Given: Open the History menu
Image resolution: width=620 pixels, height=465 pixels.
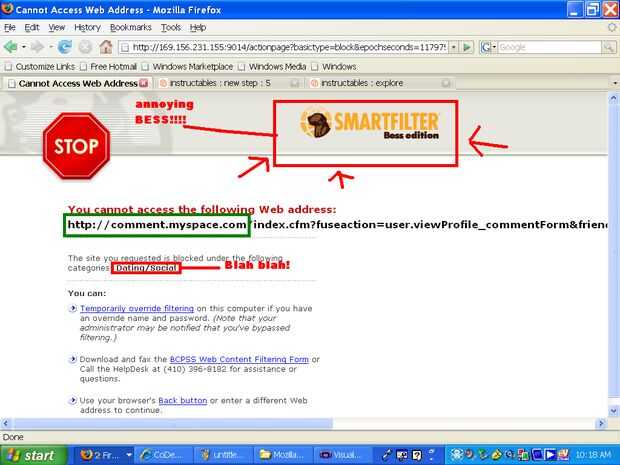Looking at the screenshot, I should (x=87, y=27).
